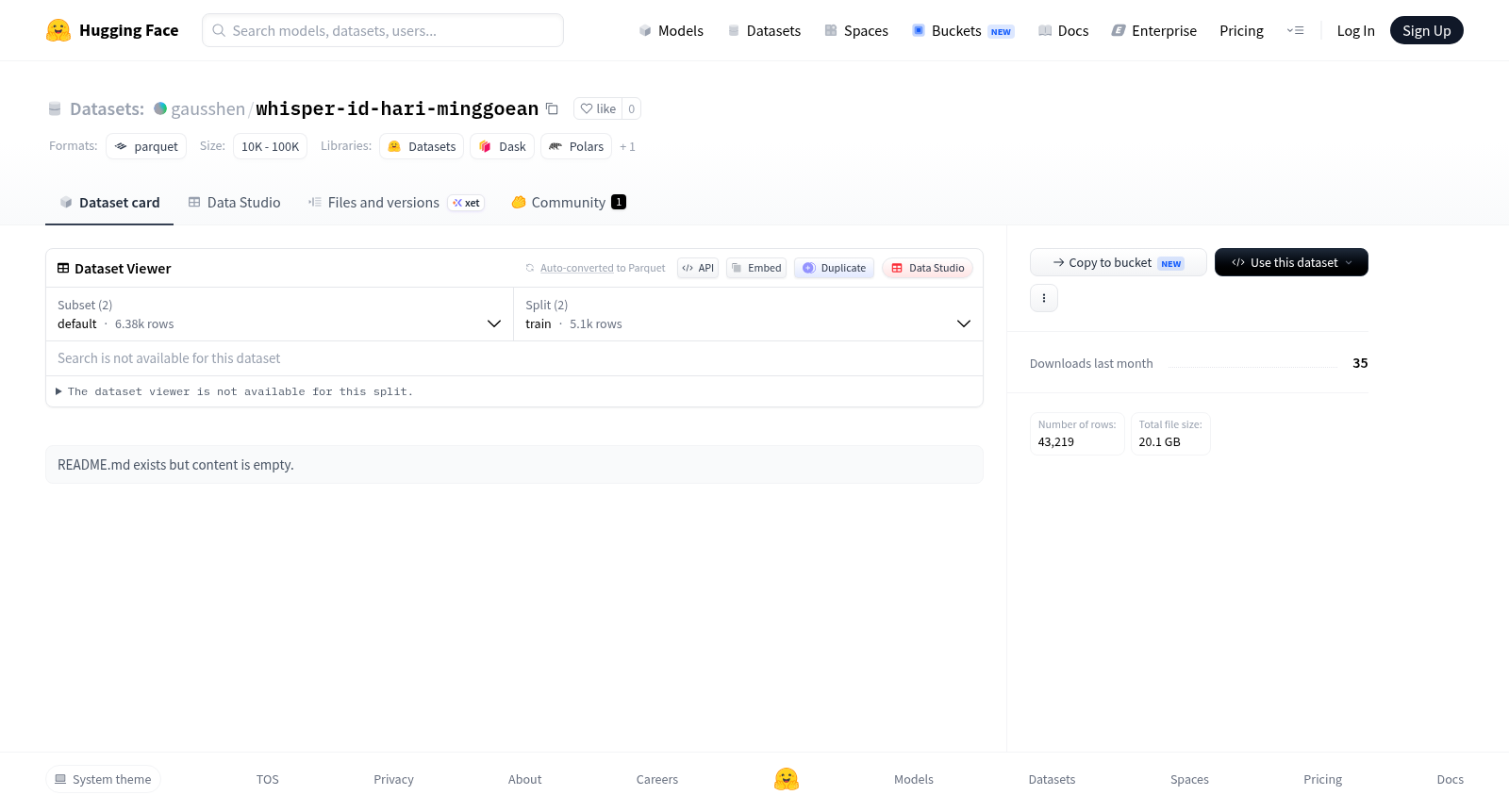This screenshot has height=812, width=1509.
Task: Click the Dataset Viewer table icon
Action: 63,269
